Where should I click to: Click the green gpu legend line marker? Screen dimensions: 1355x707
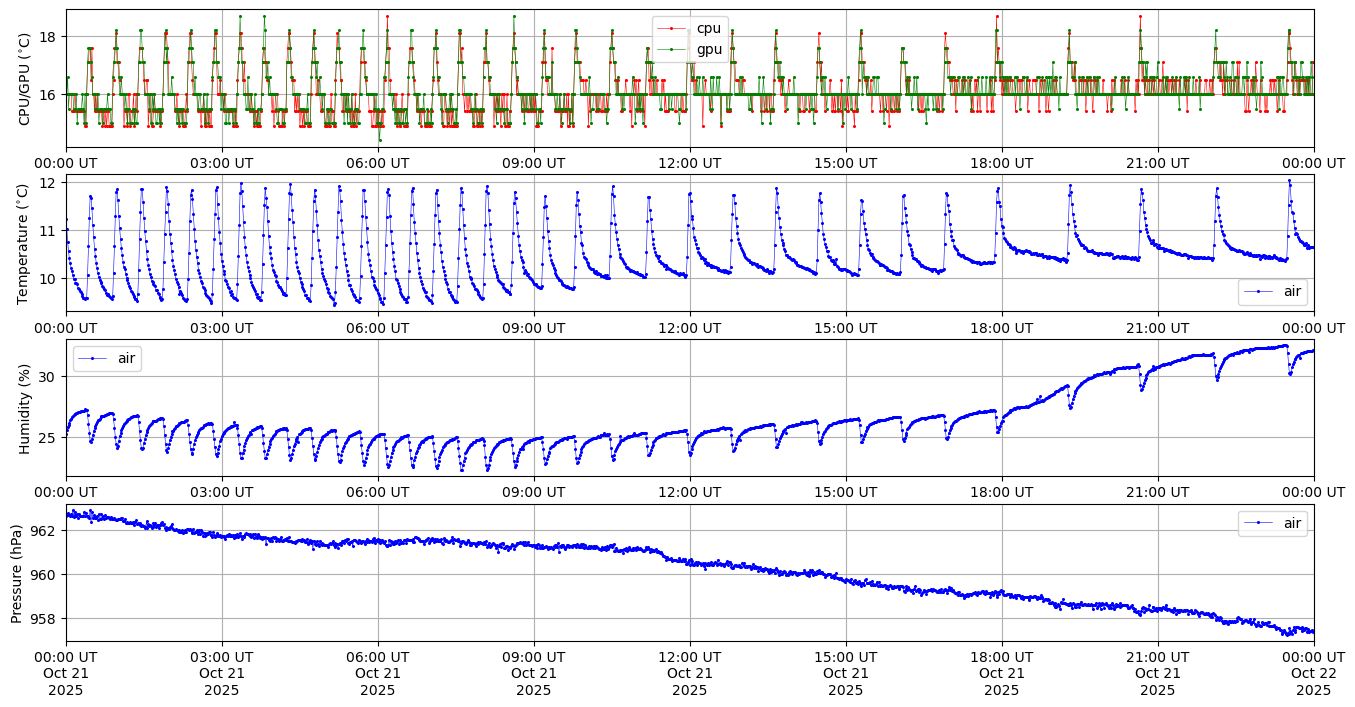coord(673,48)
